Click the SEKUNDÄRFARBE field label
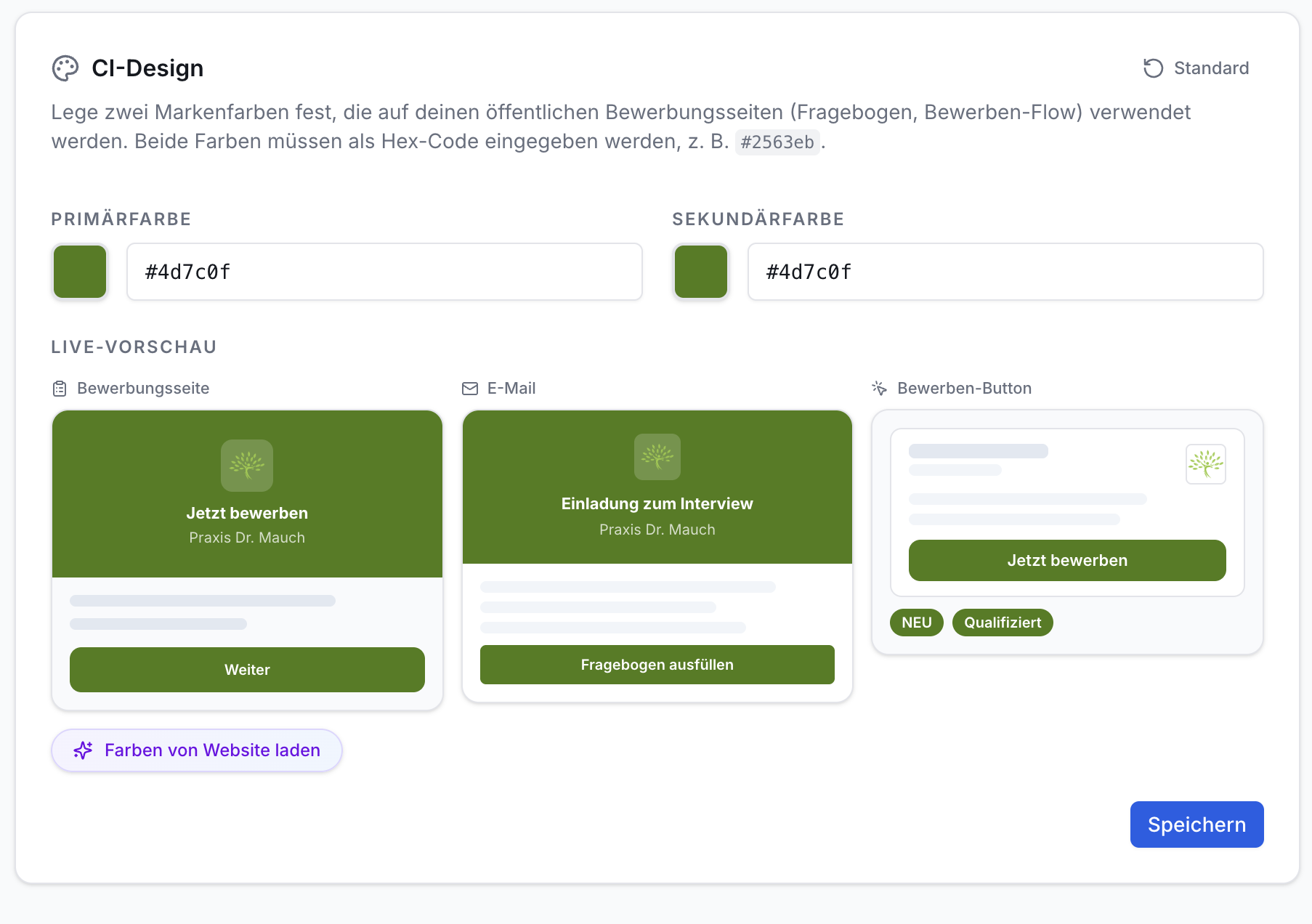The height and width of the screenshot is (924, 1312). (x=758, y=219)
